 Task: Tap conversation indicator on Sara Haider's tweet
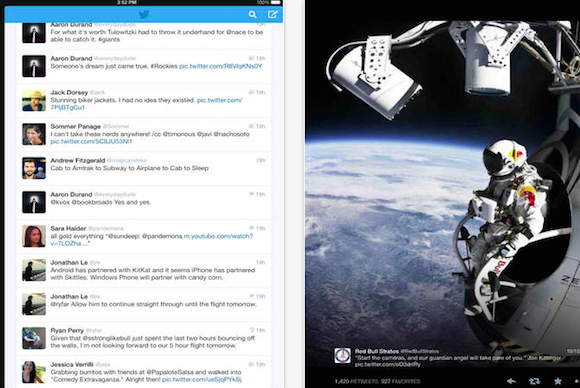[x=252, y=228]
